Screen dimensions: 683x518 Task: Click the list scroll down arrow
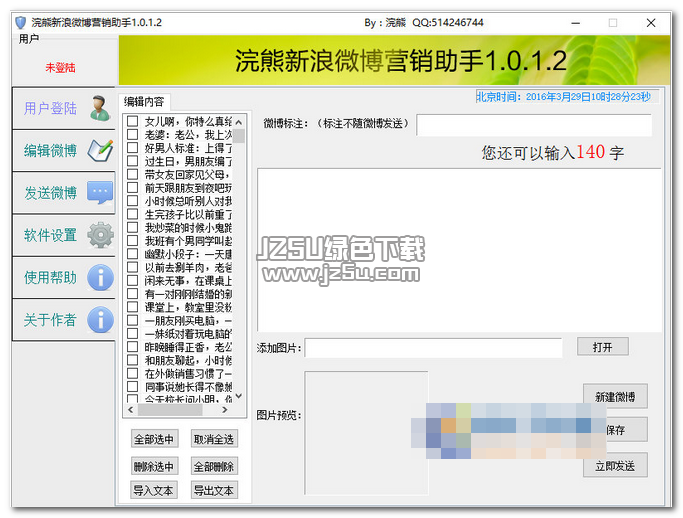click(238, 396)
